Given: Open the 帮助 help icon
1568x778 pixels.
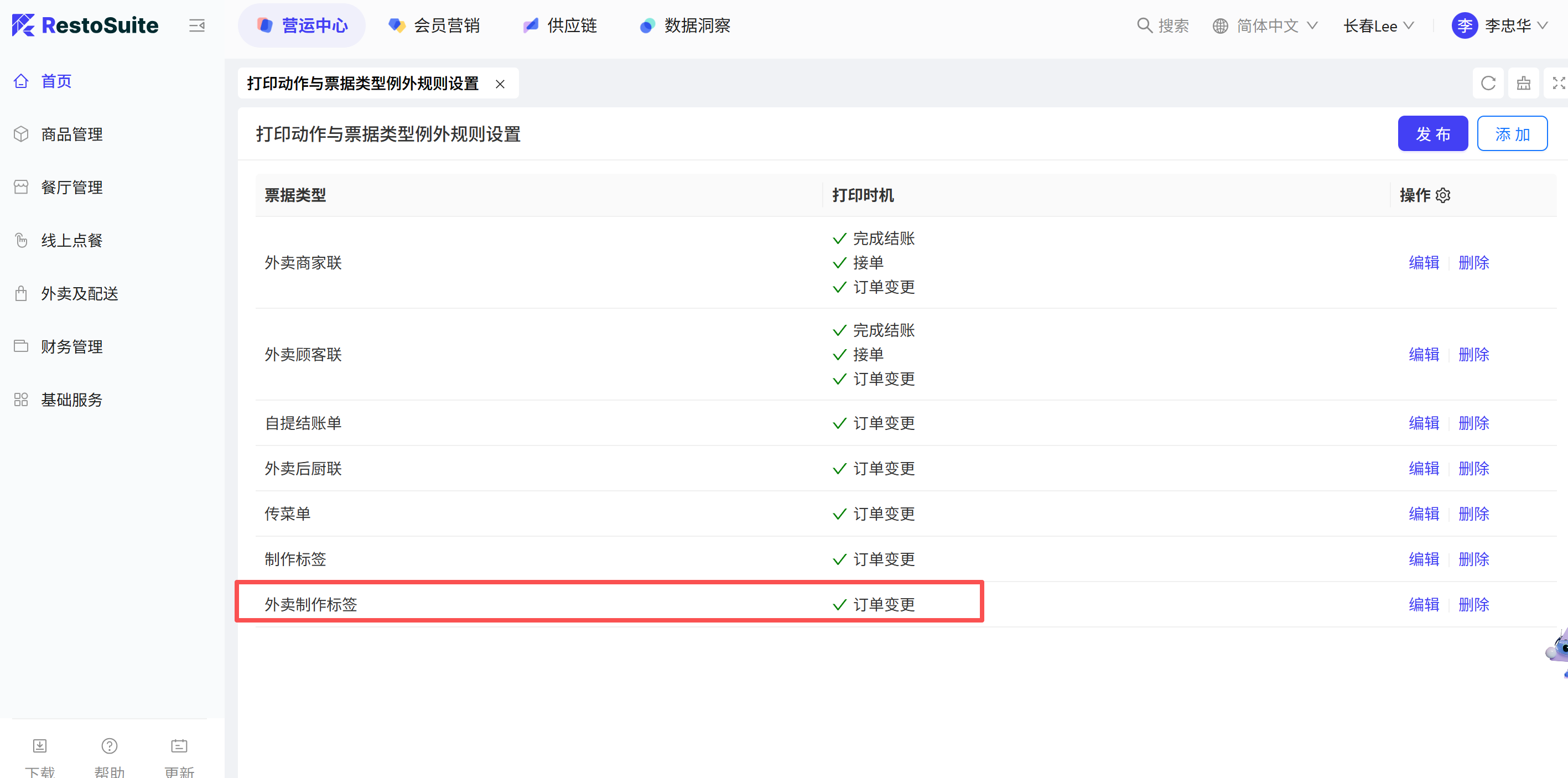Looking at the screenshot, I should pos(110,746).
